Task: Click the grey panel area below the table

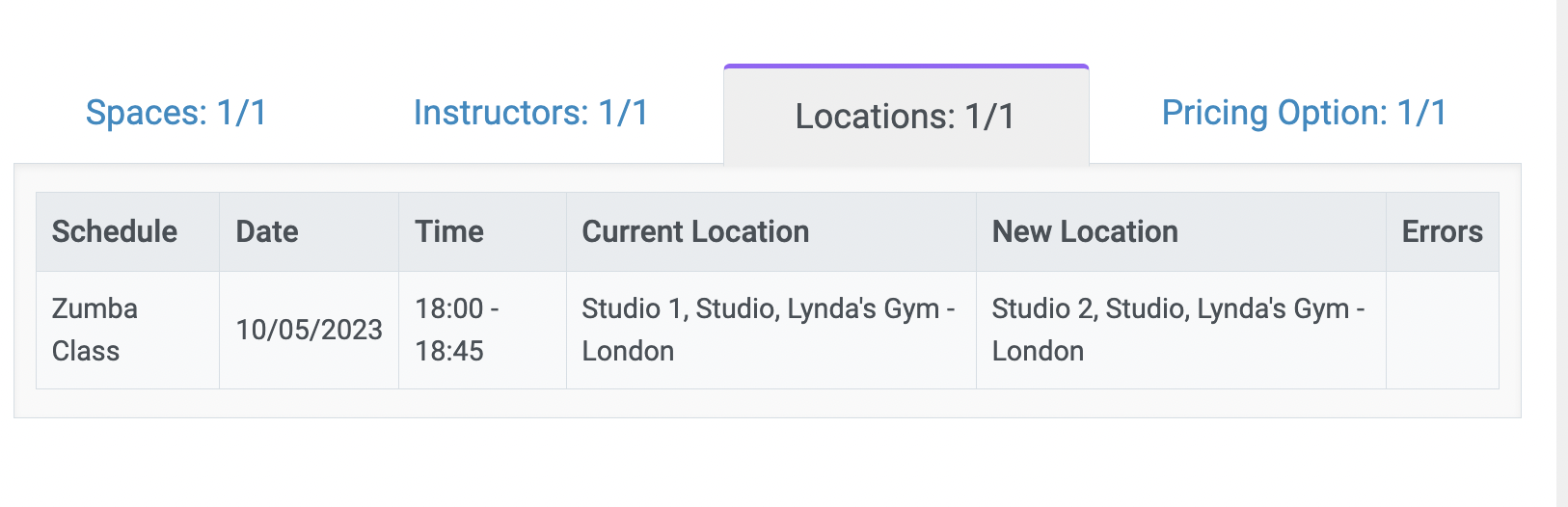Action: click(x=768, y=403)
